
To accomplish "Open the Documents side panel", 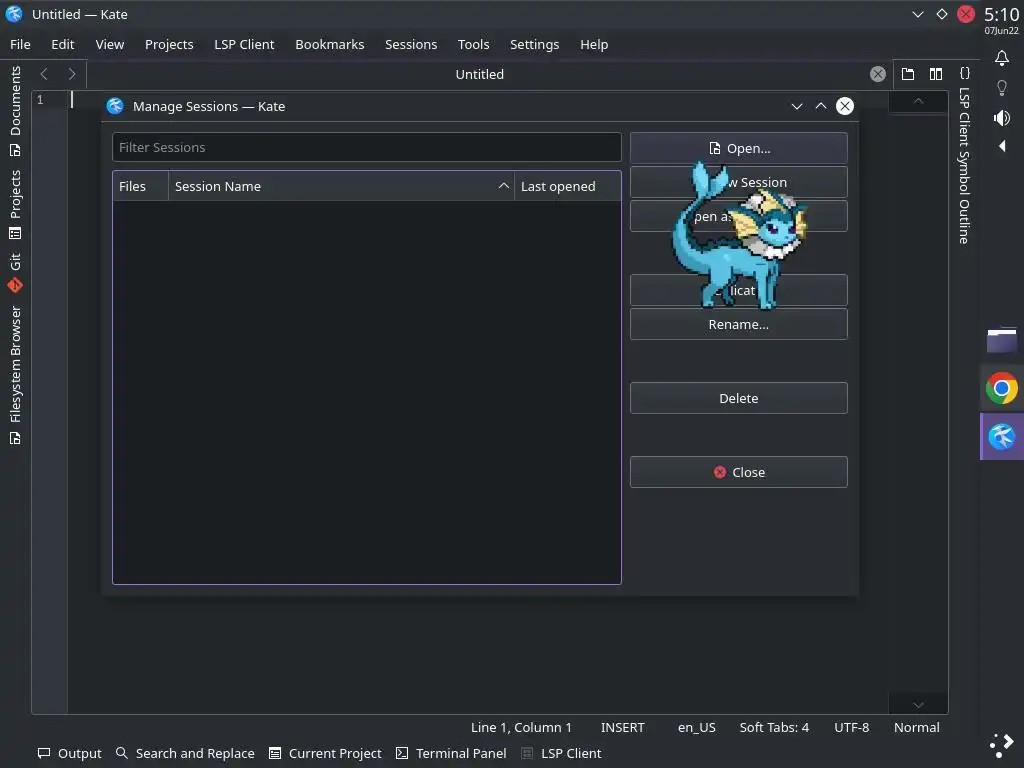I will (x=15, y=112).
